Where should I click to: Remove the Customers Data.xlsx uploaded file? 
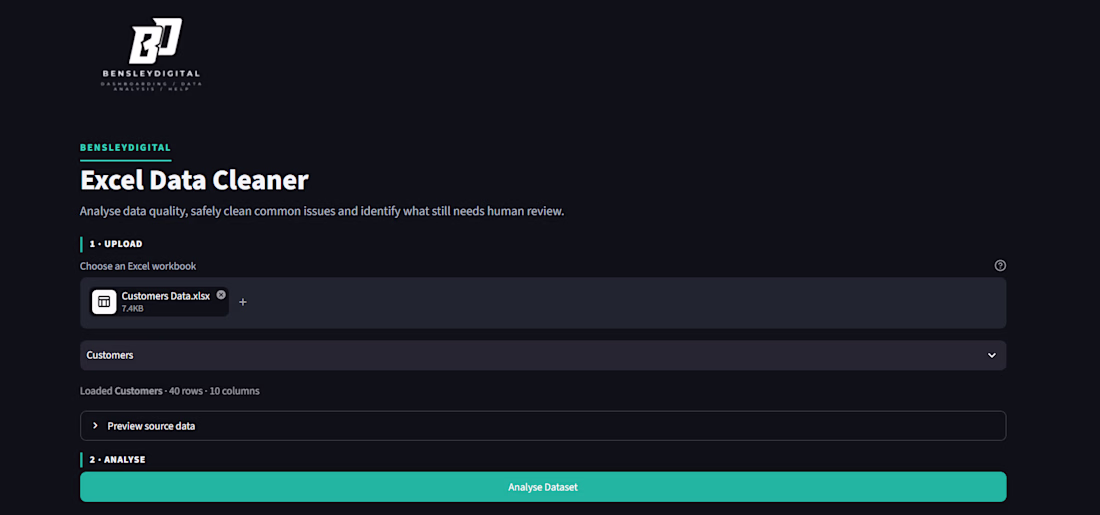tap(221, 295)
